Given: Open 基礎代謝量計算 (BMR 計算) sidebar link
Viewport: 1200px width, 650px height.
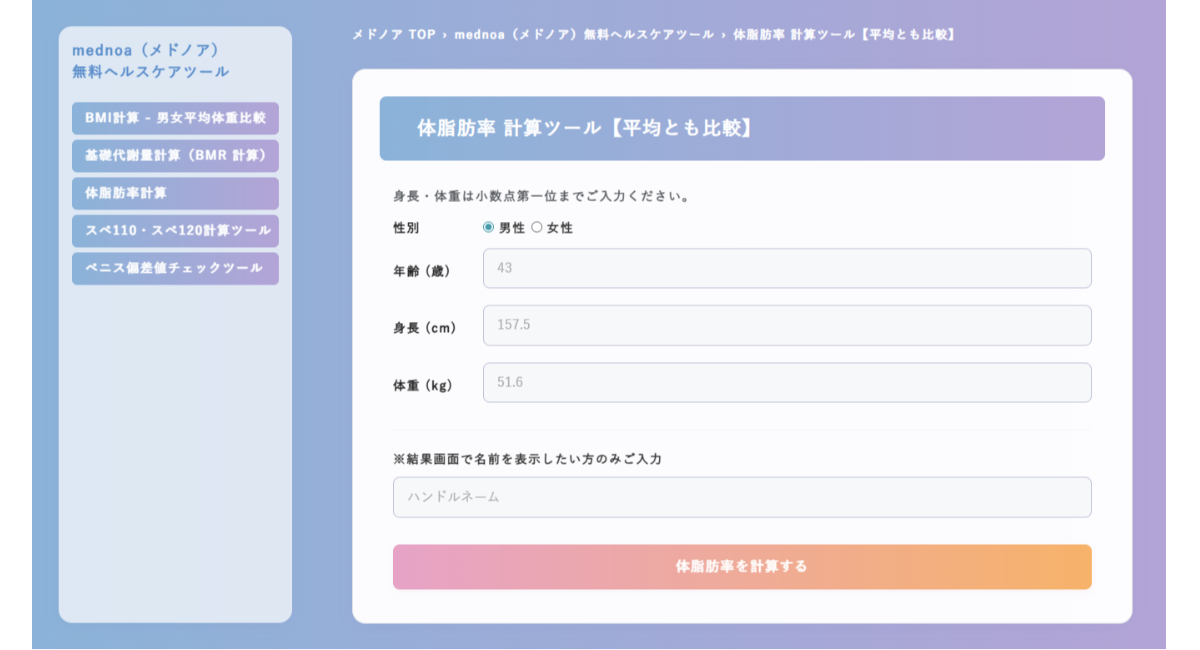Looking at the screenshot, I should pos(175,156).
